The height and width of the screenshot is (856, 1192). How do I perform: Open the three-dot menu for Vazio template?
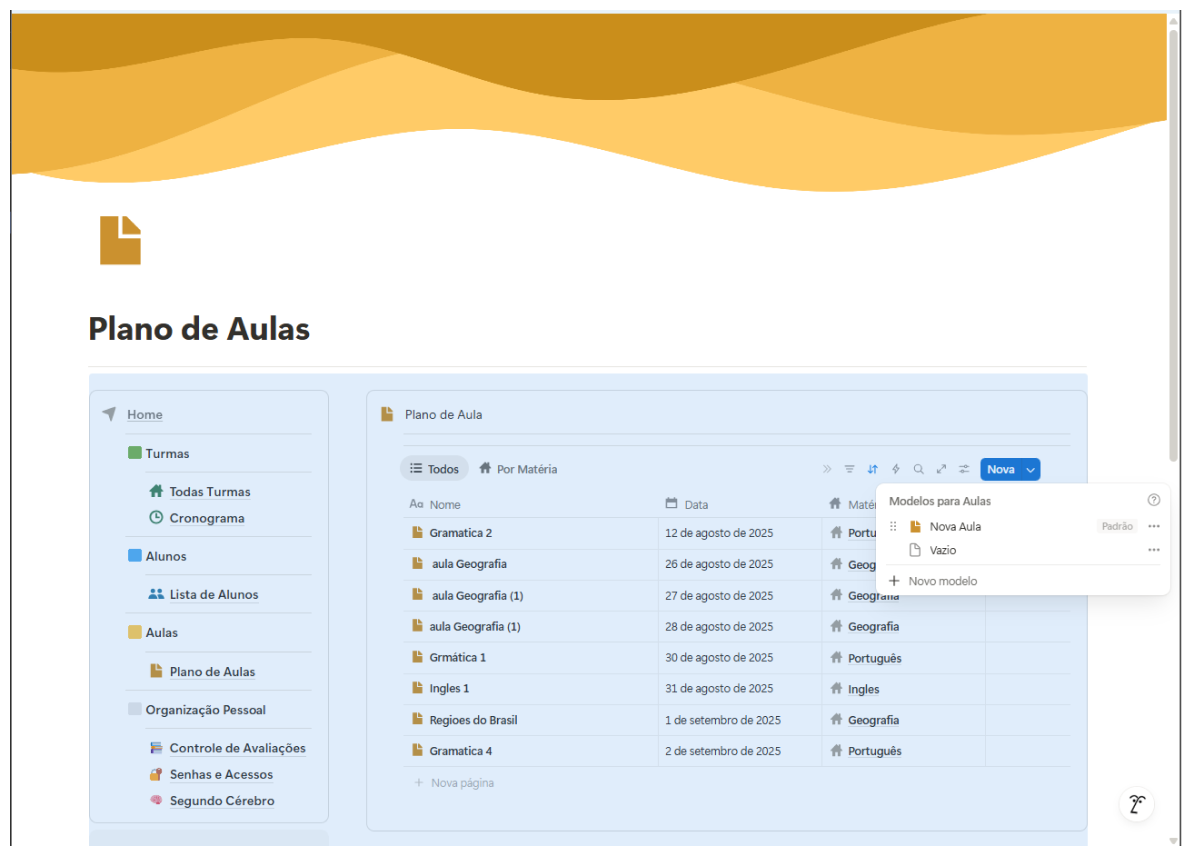tap(1154, 550)
